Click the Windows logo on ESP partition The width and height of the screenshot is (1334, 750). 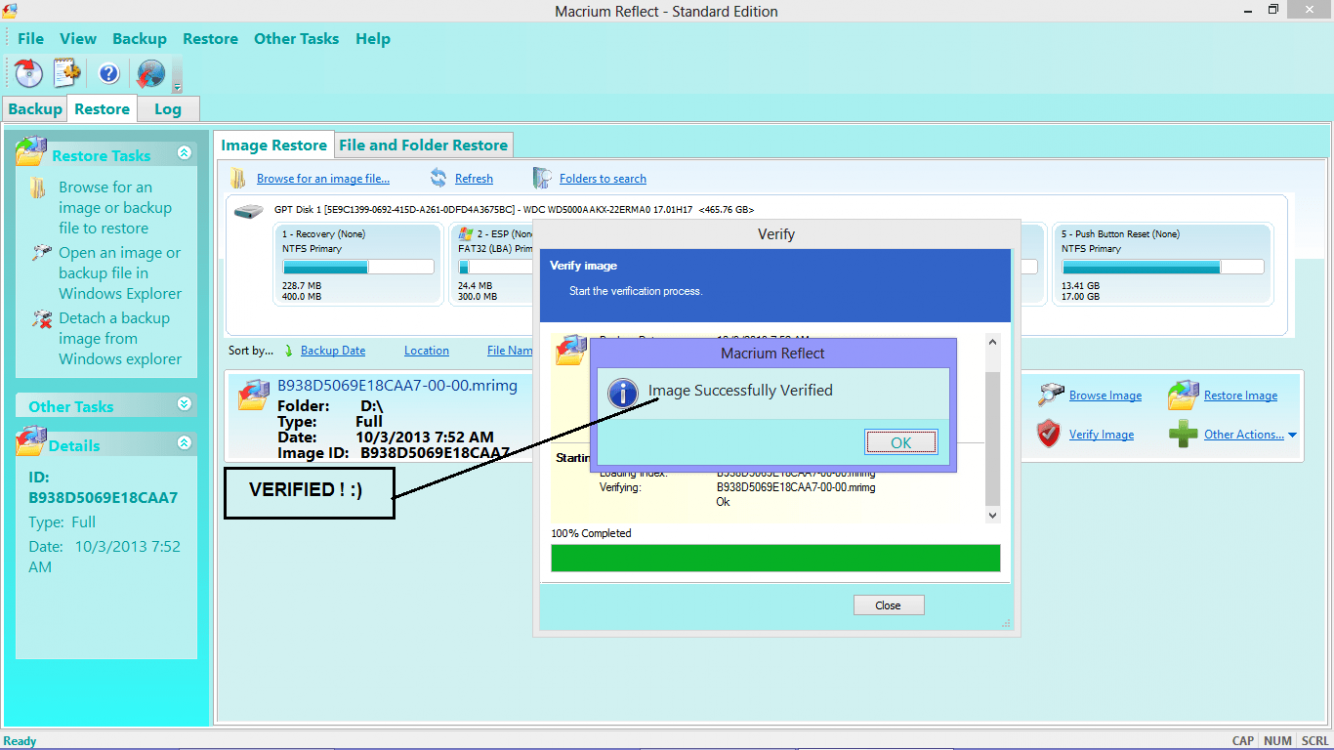(465, 234)
